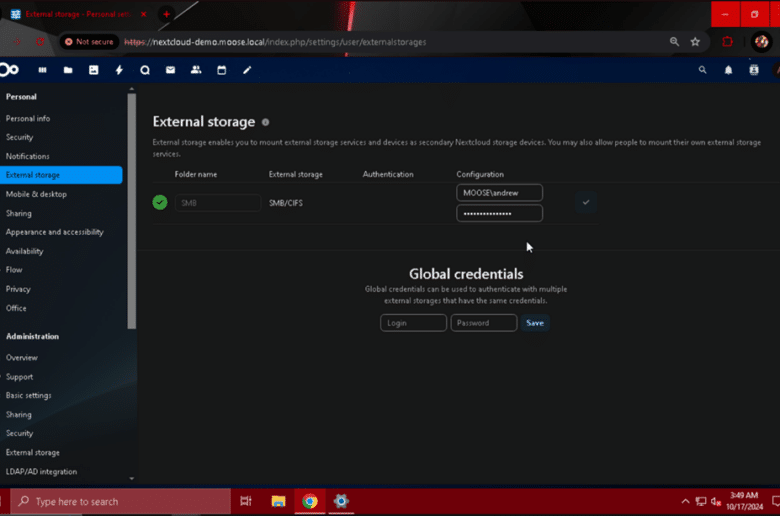Open the contacts menu icon in header

click(754, 70)
